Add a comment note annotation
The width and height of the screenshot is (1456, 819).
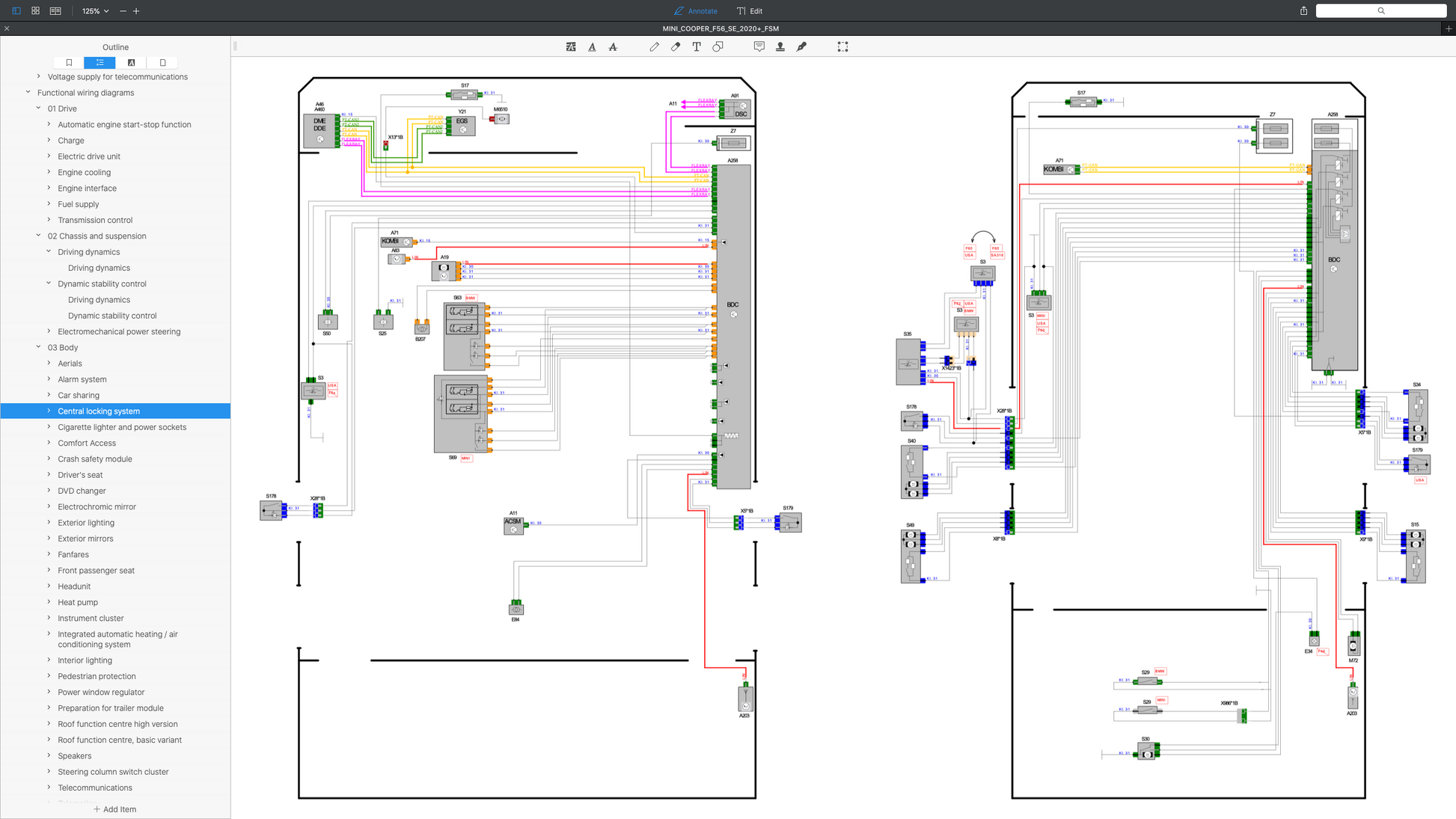pos(759,46)
